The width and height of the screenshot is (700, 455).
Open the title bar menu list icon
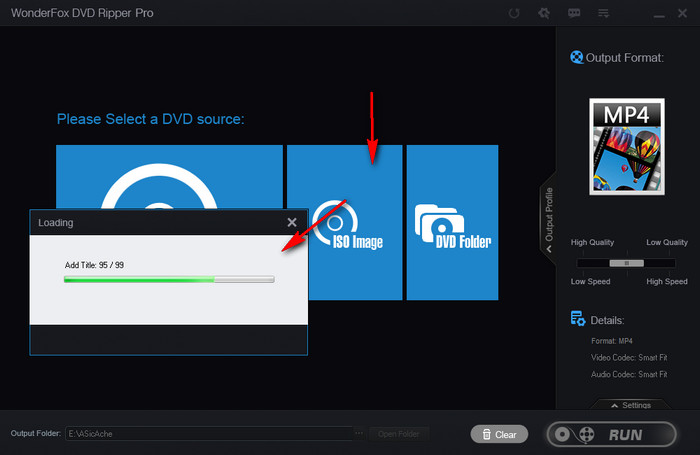[603, 14]
